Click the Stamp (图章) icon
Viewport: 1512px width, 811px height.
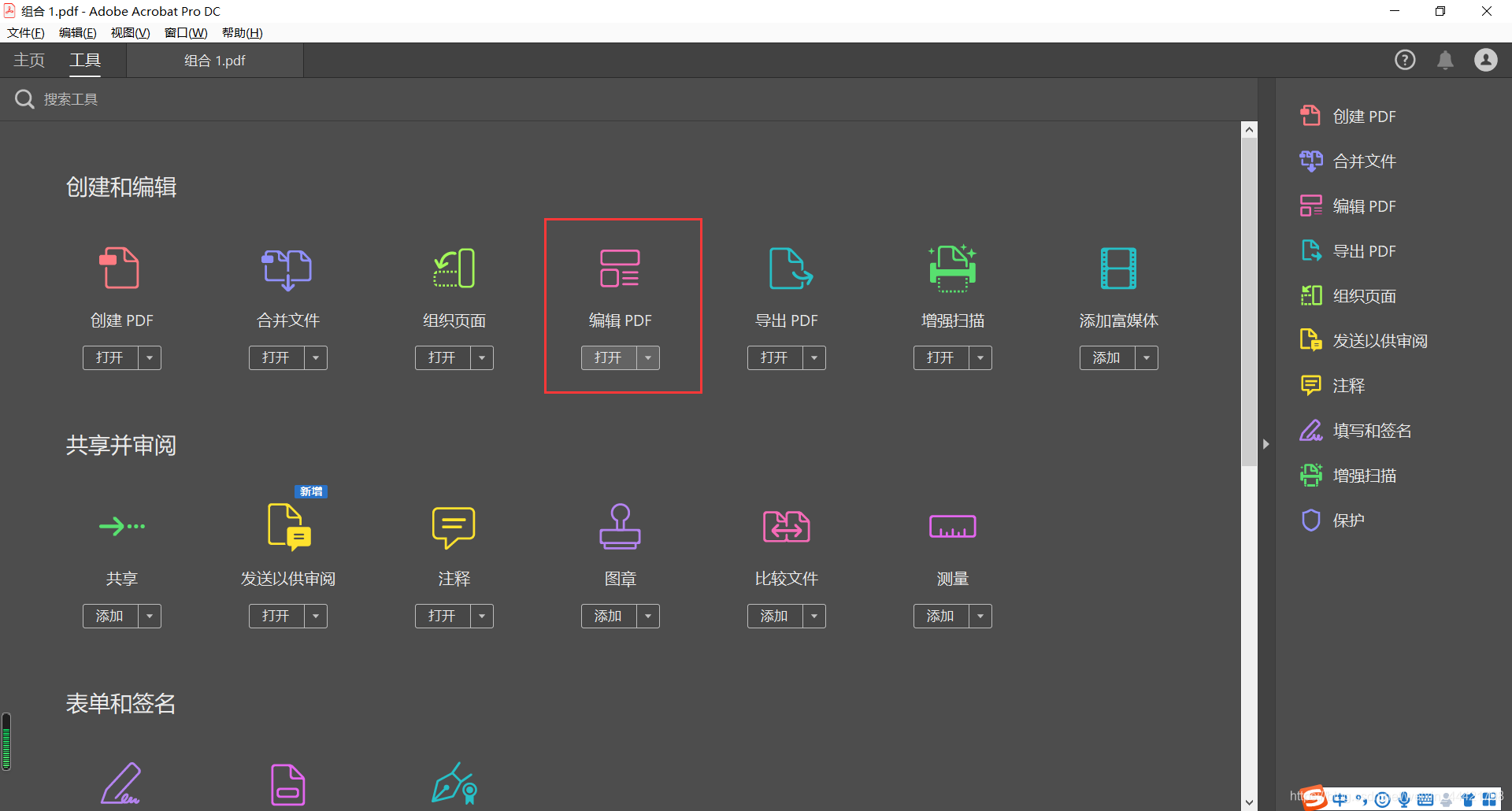click(x=620, y=526)
